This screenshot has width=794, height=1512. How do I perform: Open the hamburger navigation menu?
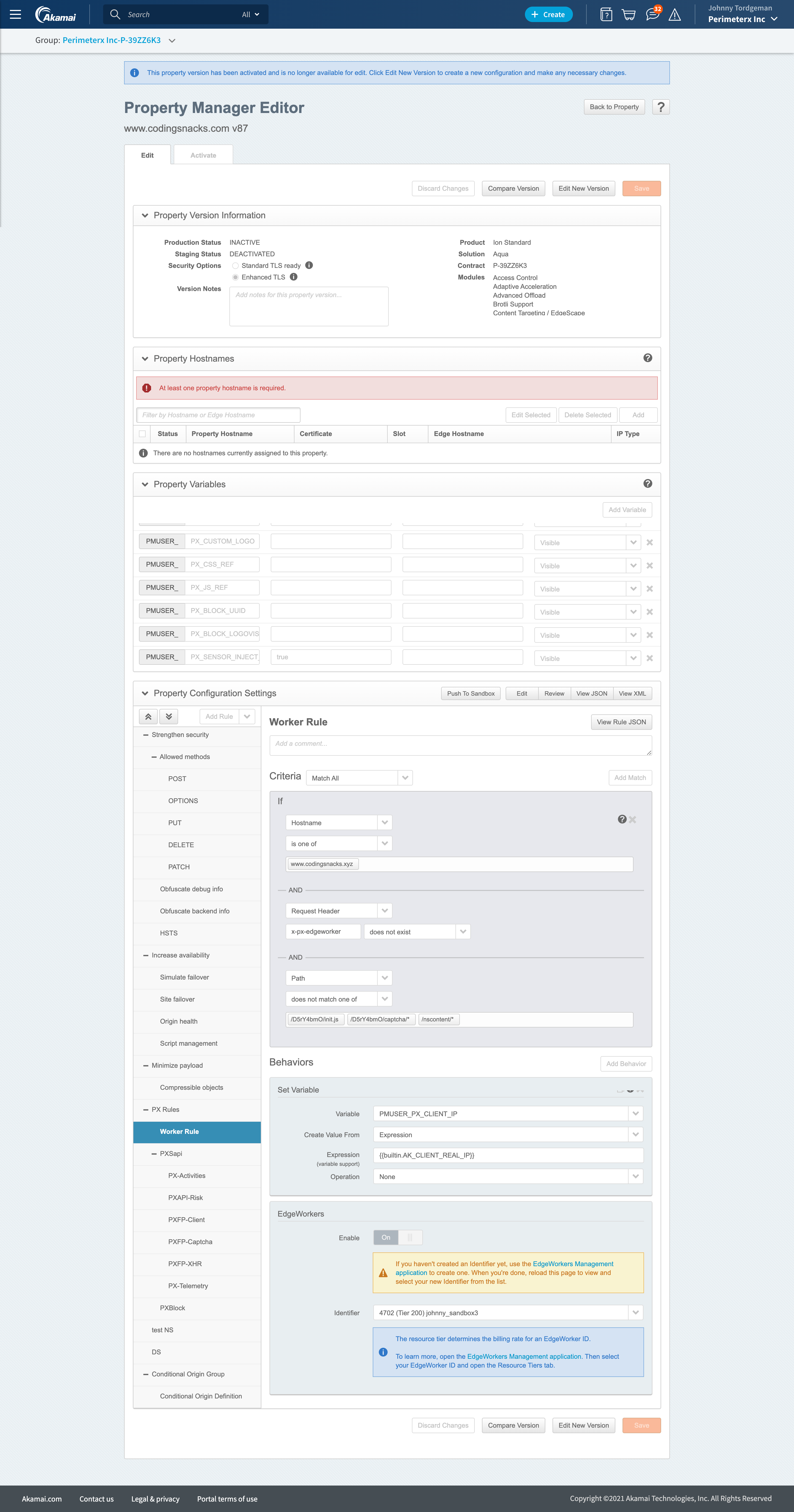pyautogui.click(x=15, y=14)
